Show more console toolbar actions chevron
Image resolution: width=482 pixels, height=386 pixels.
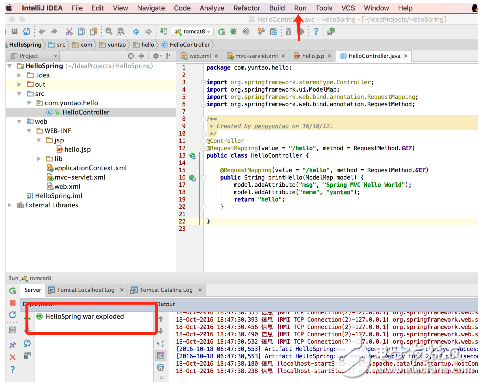pos(161,378)
